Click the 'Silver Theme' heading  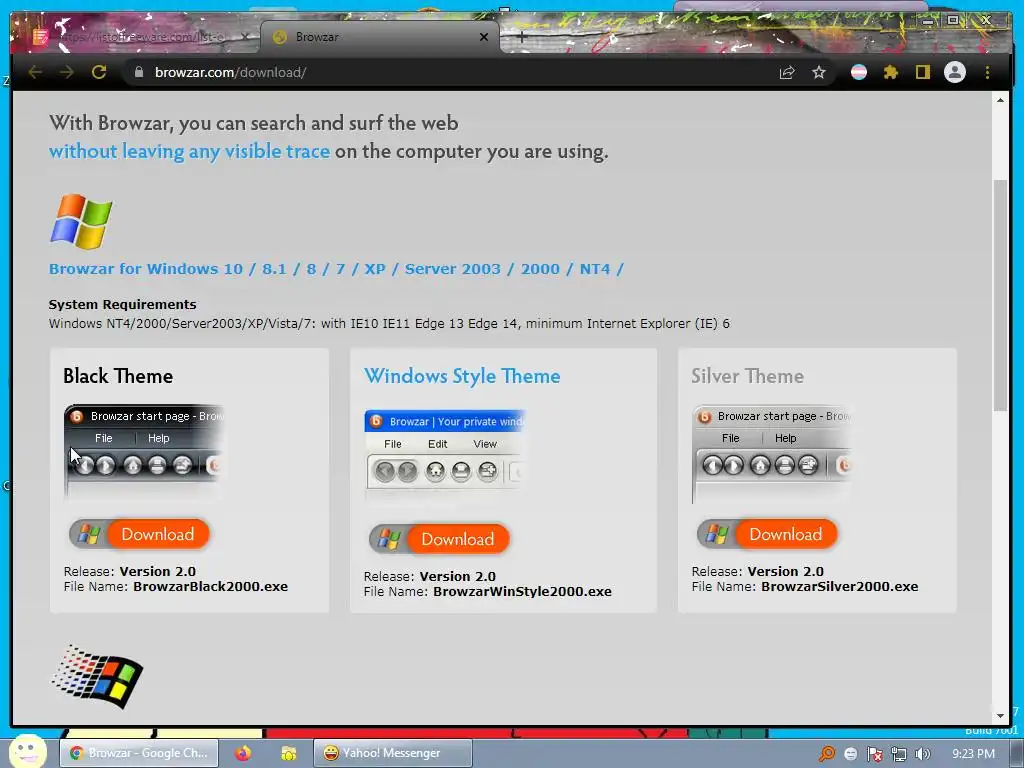pos(748,376)
